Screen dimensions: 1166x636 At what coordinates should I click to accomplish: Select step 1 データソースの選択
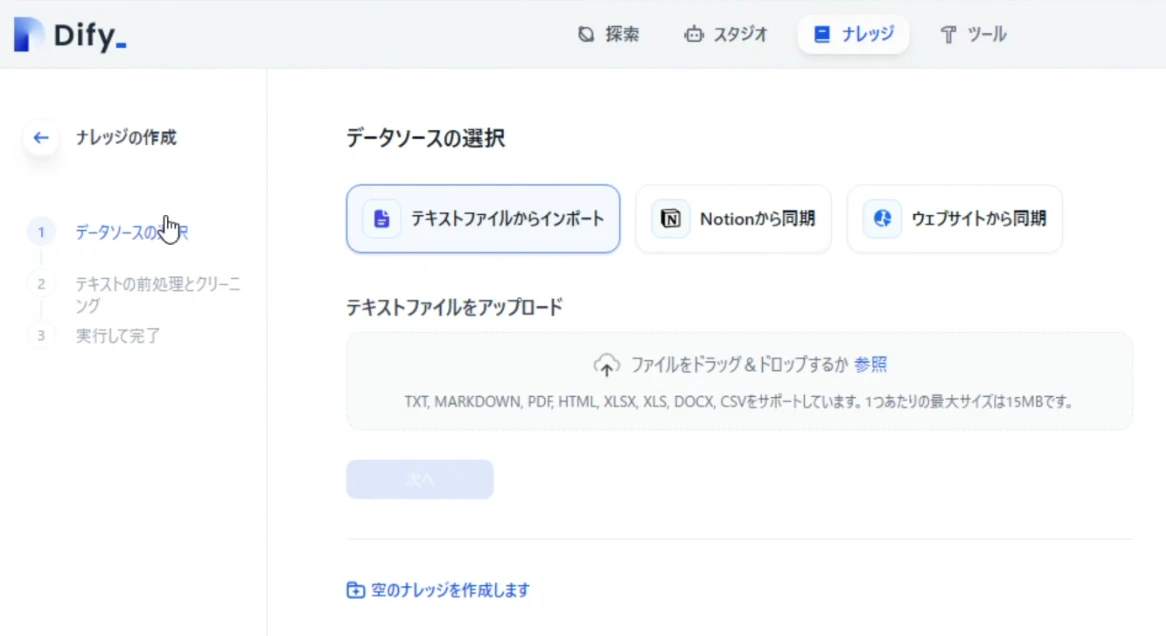click(x=108, y=232)
